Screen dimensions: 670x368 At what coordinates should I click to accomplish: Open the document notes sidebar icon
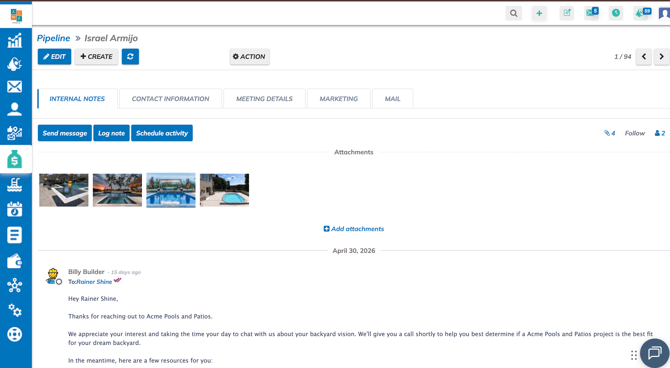click(15, 235)
